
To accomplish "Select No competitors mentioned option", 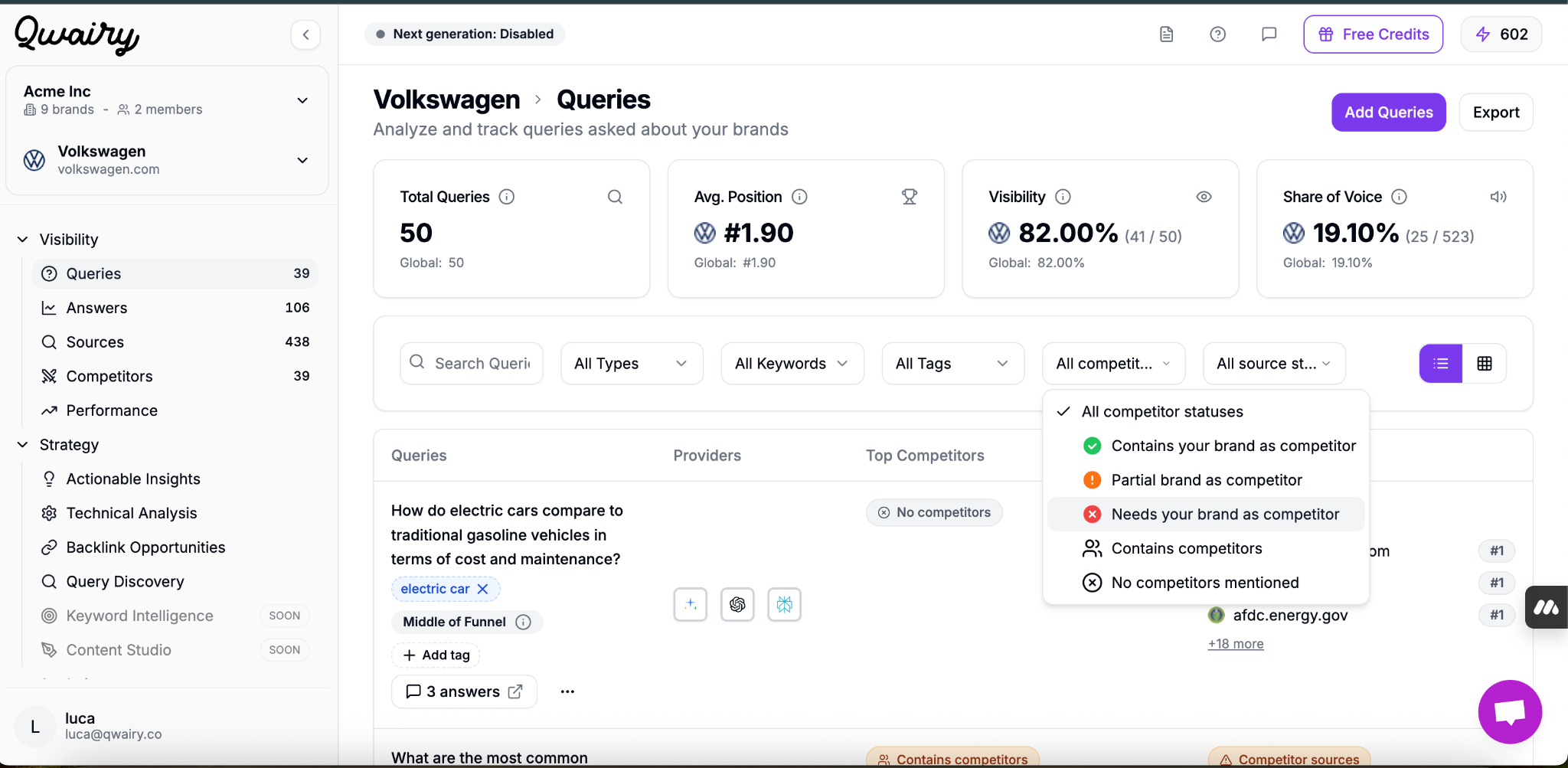I will (1206, 583).
